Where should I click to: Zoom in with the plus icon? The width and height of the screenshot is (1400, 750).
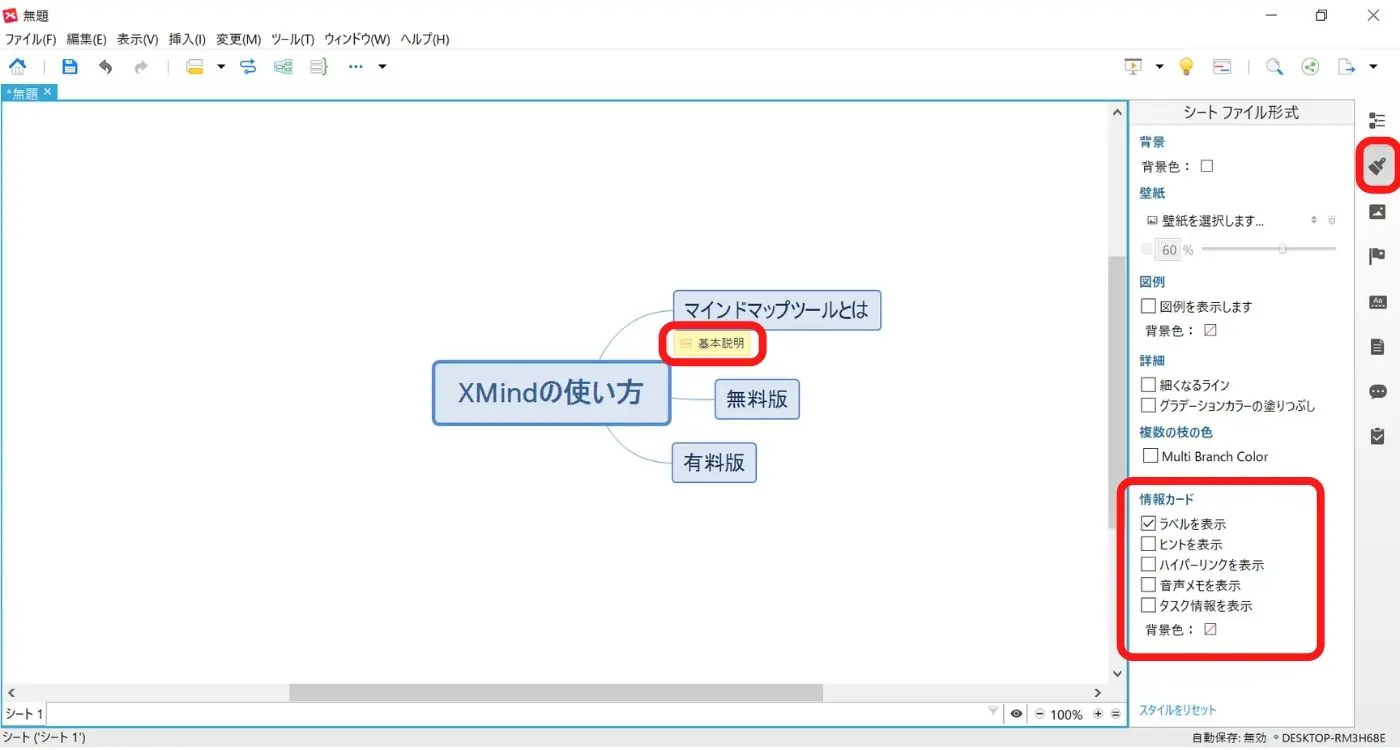tap(1098, 714)
